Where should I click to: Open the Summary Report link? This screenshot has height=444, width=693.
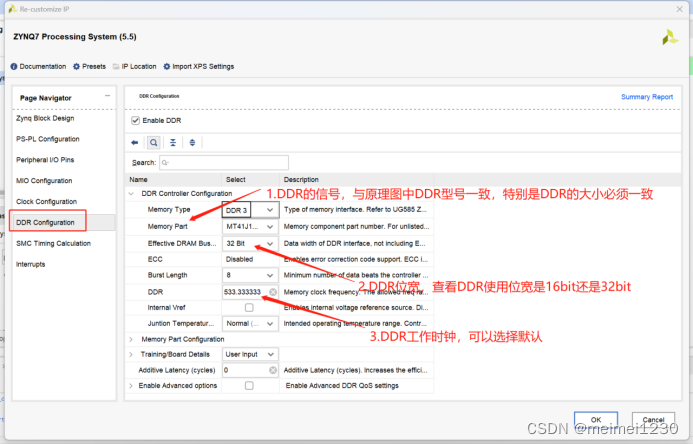(x=647, y=97)
